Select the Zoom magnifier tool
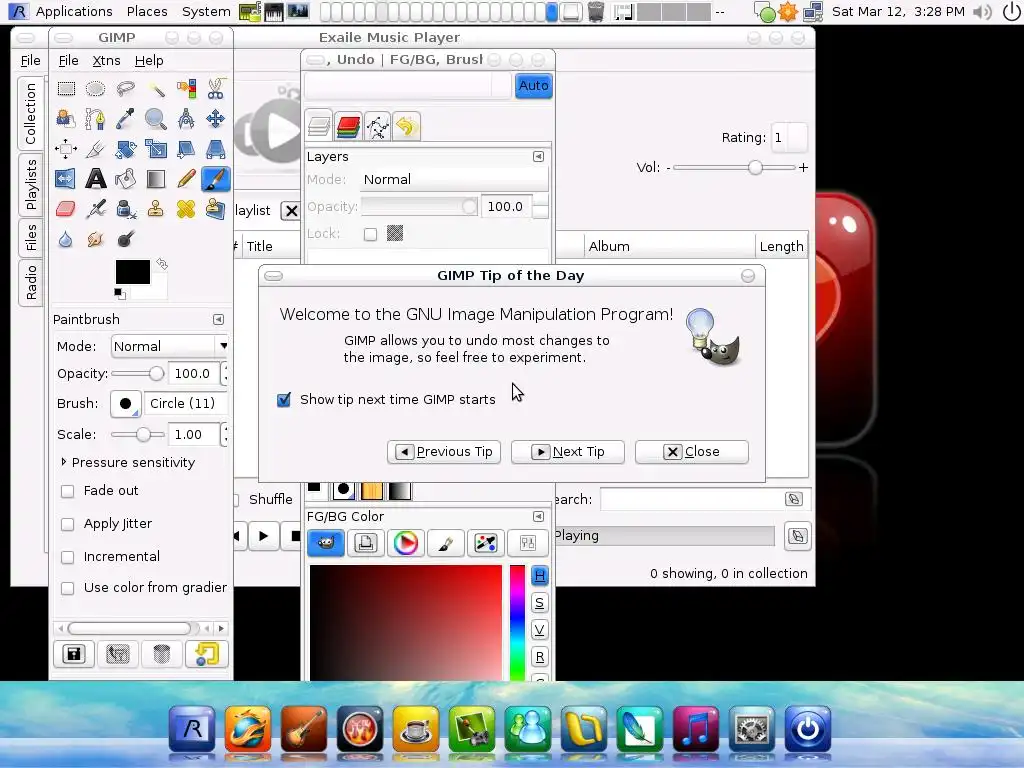Screen dimensions: 1024x768 (x=155, y=118)
